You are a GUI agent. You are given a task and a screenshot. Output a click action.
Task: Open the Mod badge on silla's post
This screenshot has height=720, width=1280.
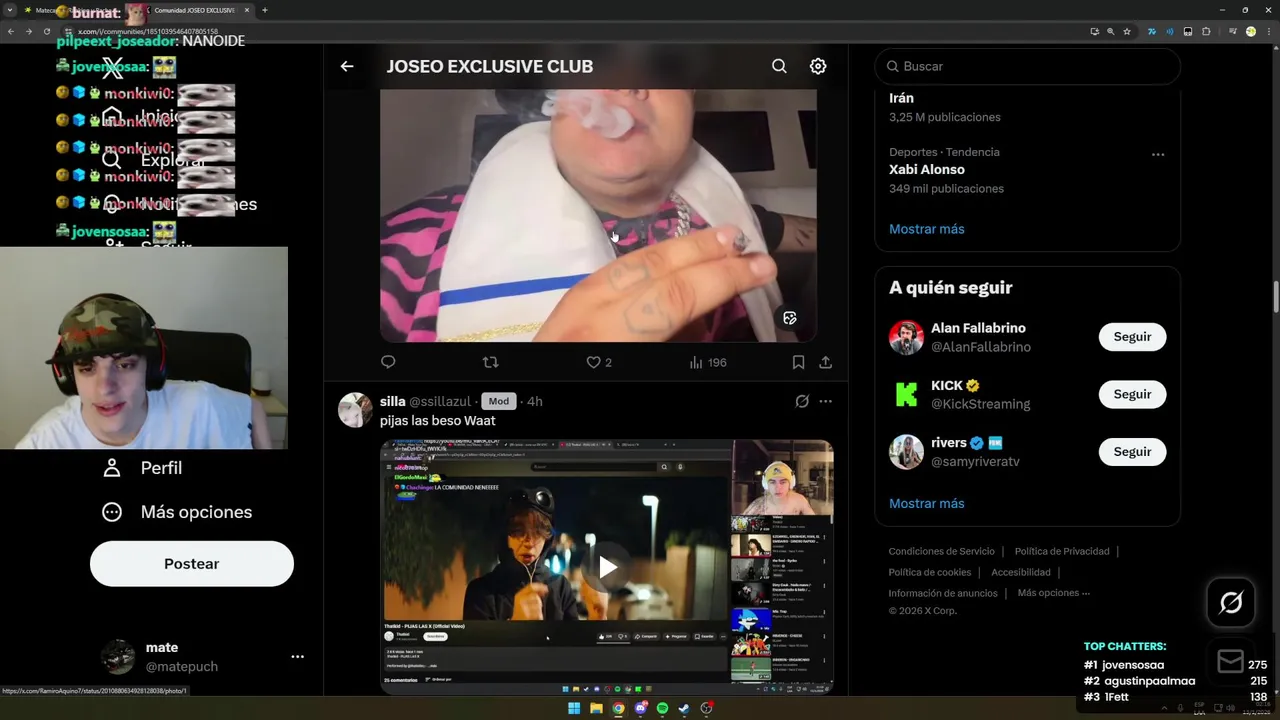[498, 401]
